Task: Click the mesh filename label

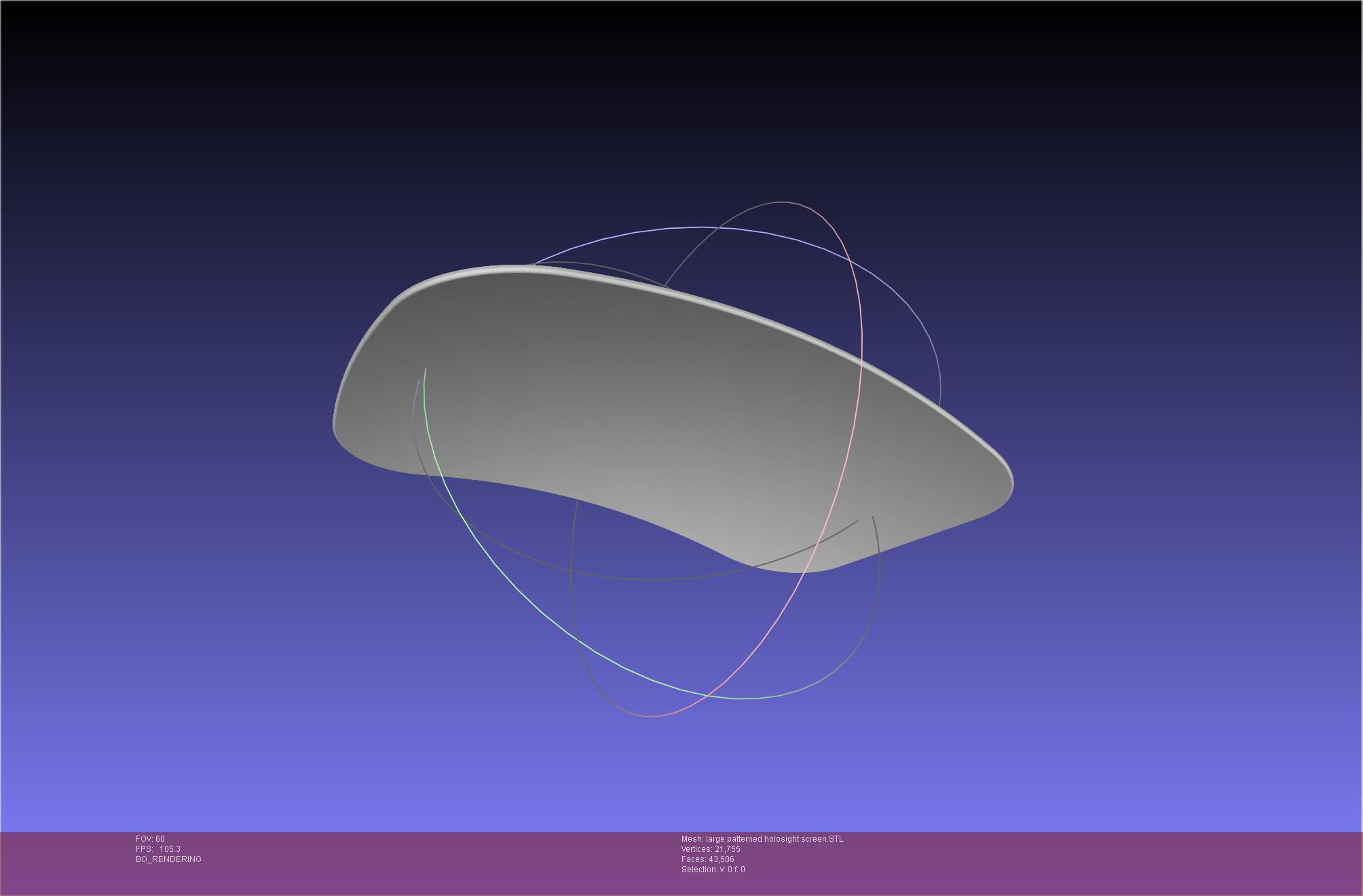Action: (x=762, y=839)
